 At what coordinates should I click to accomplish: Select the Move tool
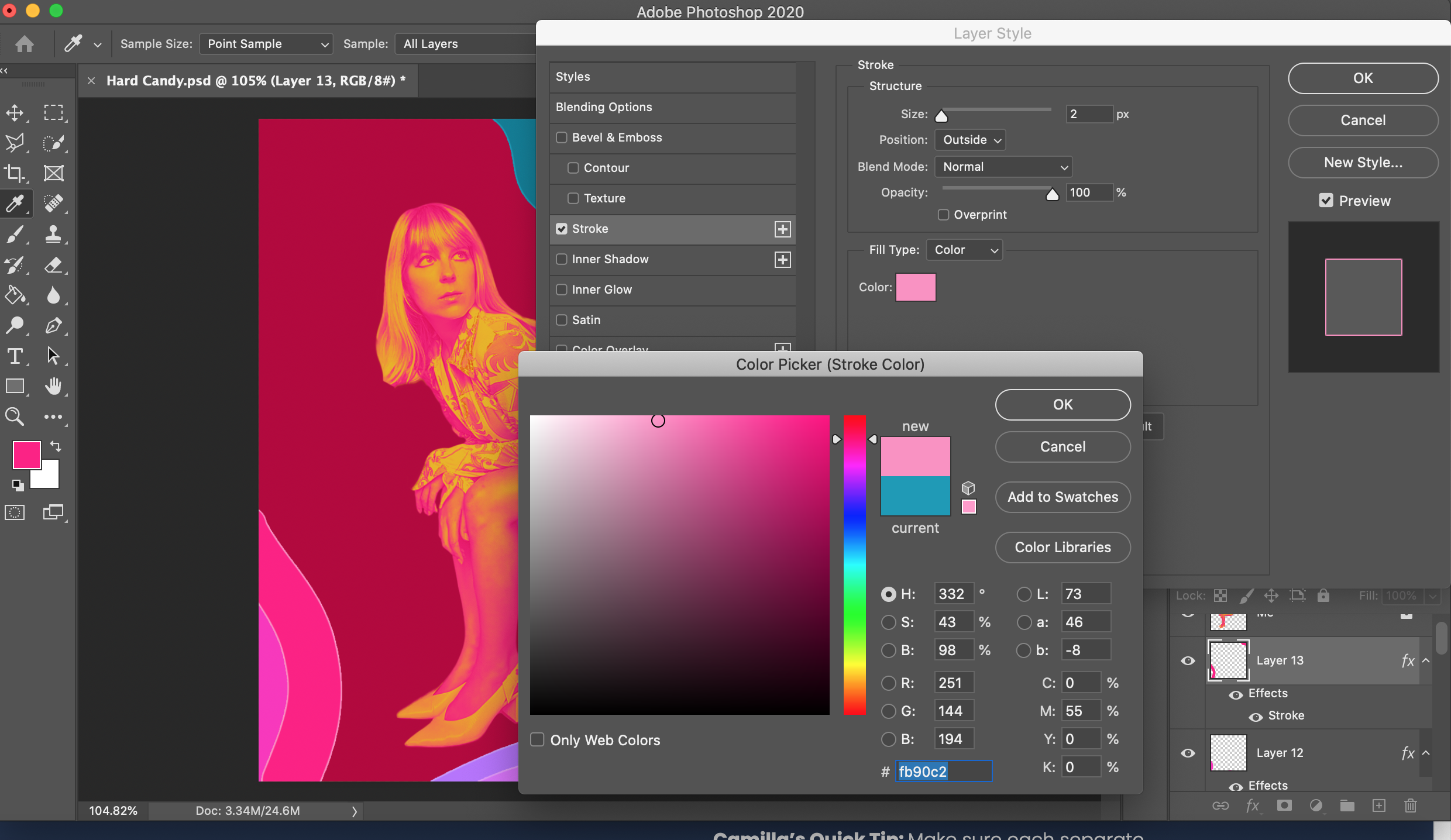[x=15, y=112]
